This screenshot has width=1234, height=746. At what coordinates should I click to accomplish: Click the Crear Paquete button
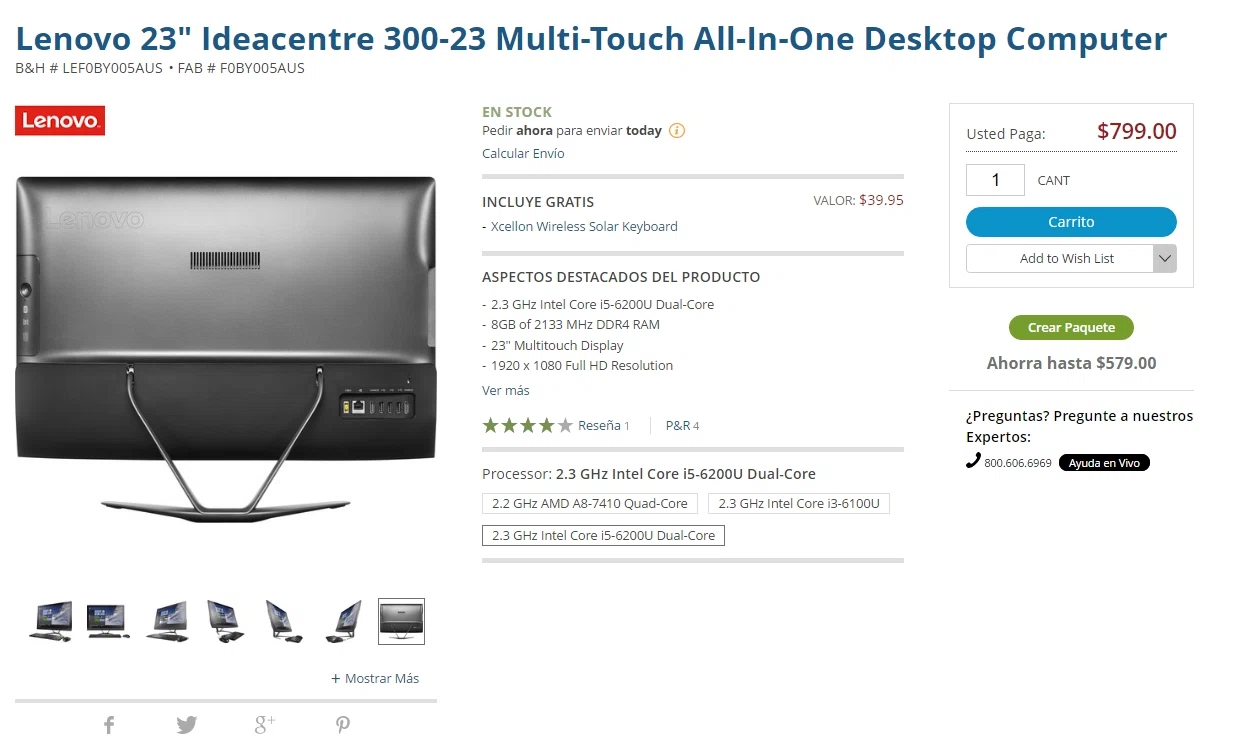click(x=1071, y=328)
